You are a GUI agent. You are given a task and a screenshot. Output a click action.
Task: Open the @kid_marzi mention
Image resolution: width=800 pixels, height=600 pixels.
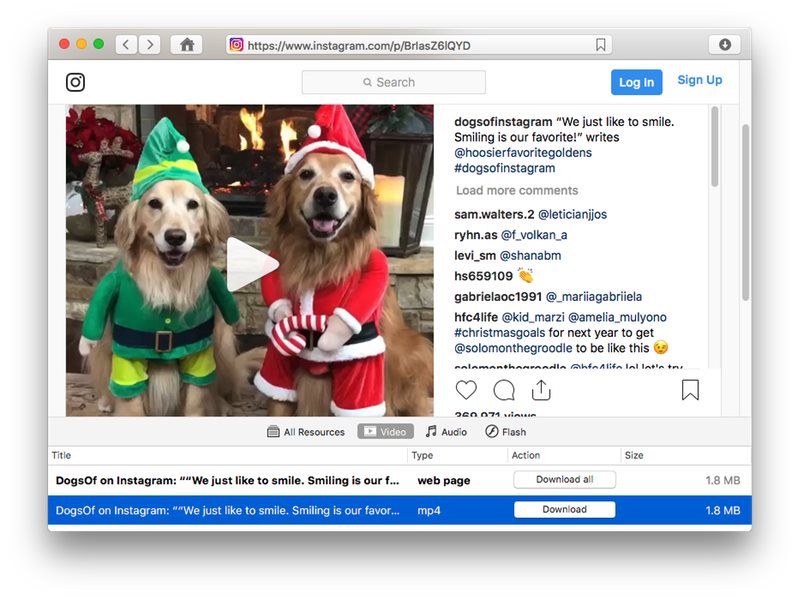coord(533,317)
